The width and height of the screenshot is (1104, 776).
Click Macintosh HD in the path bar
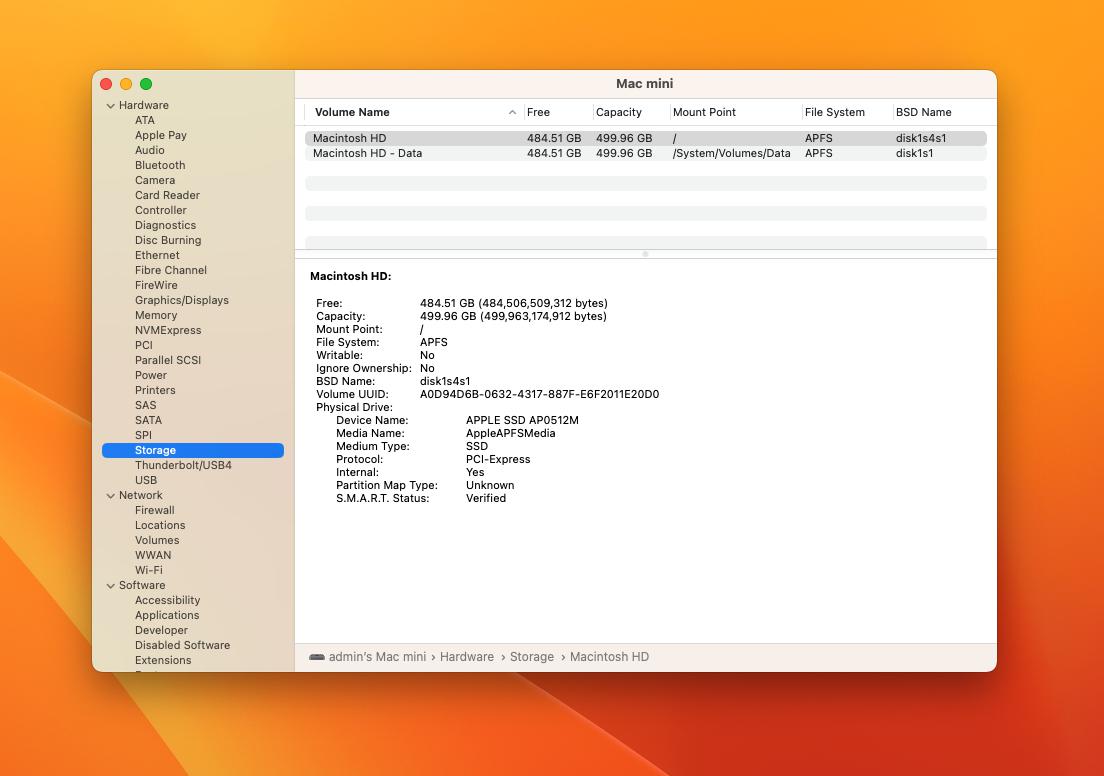tap(609, 657)
